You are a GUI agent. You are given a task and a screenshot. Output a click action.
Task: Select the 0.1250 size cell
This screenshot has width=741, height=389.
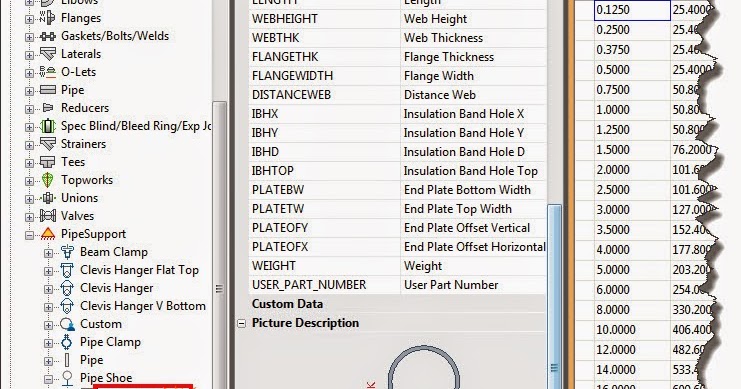[632, 10]
